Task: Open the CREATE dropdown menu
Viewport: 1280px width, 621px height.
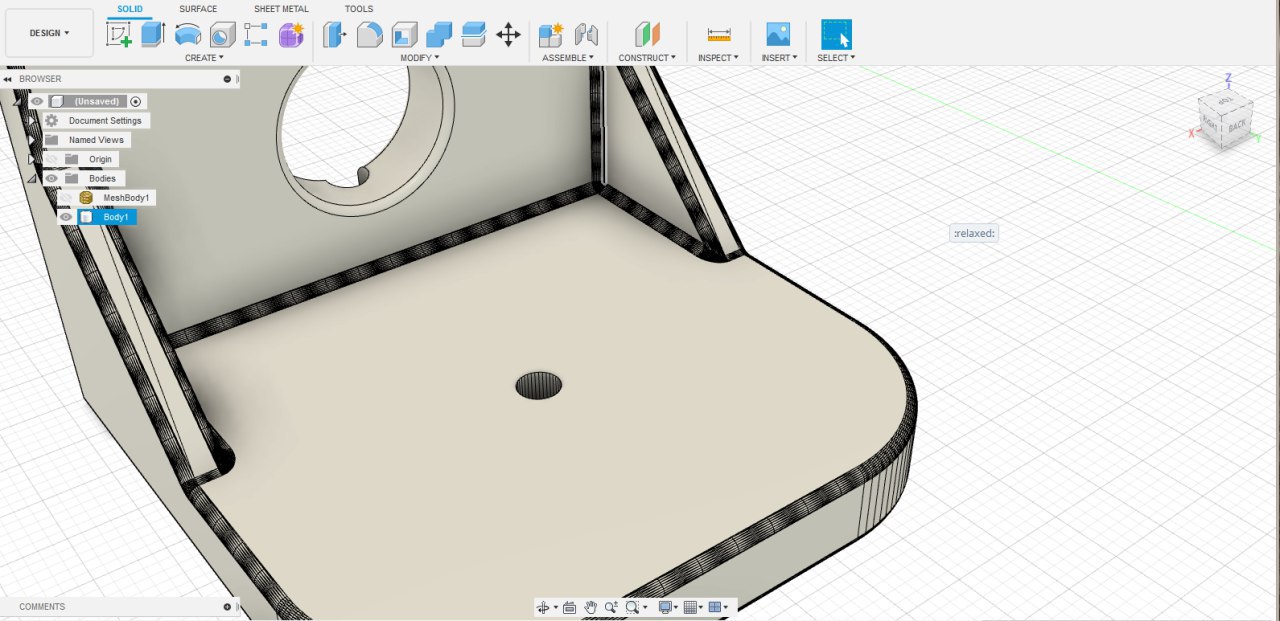Action: click(x=204, y=58)
